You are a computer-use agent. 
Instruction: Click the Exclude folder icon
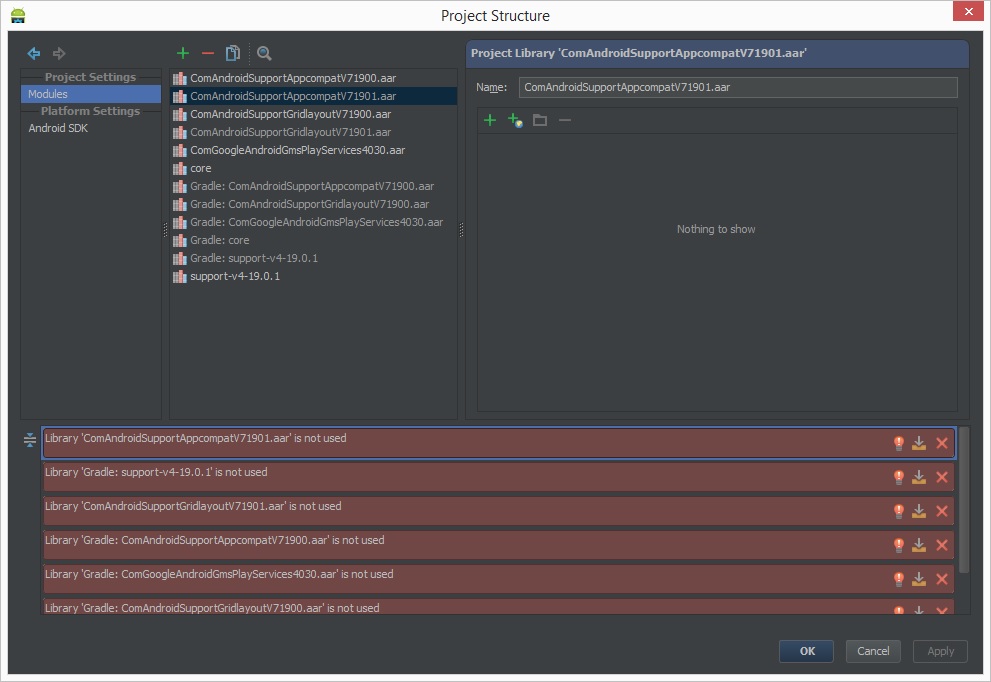(540, 120)
